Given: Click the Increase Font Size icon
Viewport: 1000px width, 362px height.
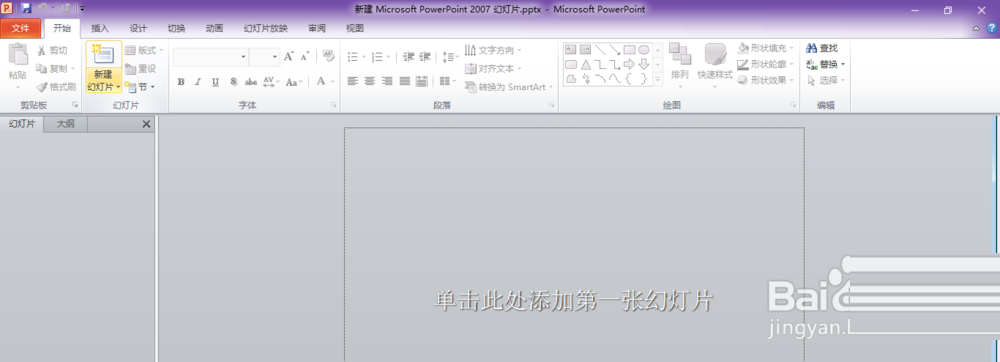Looking at the screenshot, I should pos(289,57).
